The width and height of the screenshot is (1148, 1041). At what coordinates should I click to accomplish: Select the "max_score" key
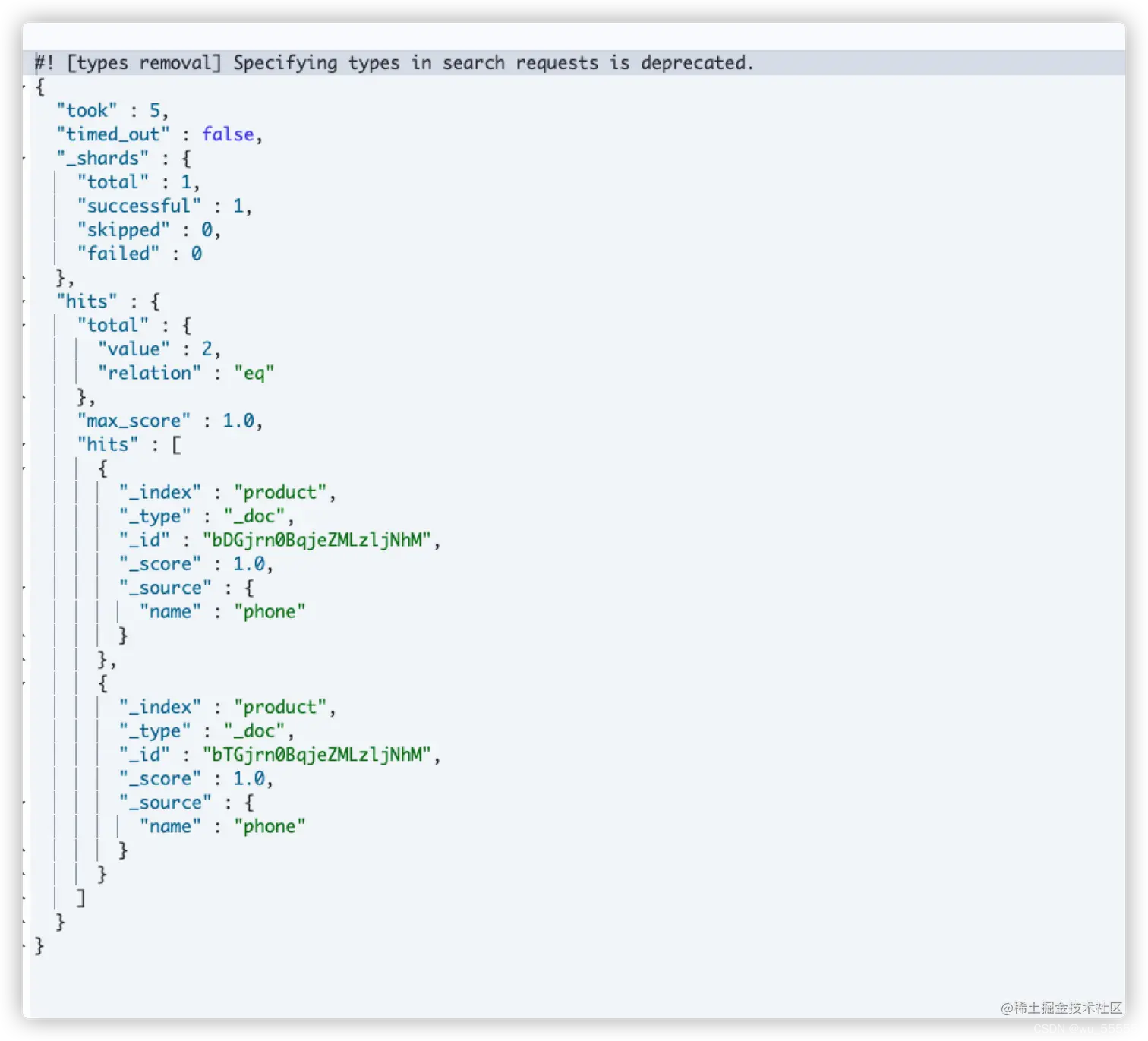[x=134, y=421]
